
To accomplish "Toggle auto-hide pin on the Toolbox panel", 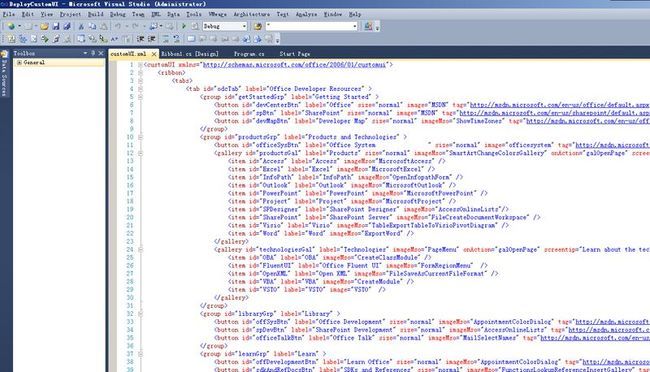I will (x=93, y=53).
